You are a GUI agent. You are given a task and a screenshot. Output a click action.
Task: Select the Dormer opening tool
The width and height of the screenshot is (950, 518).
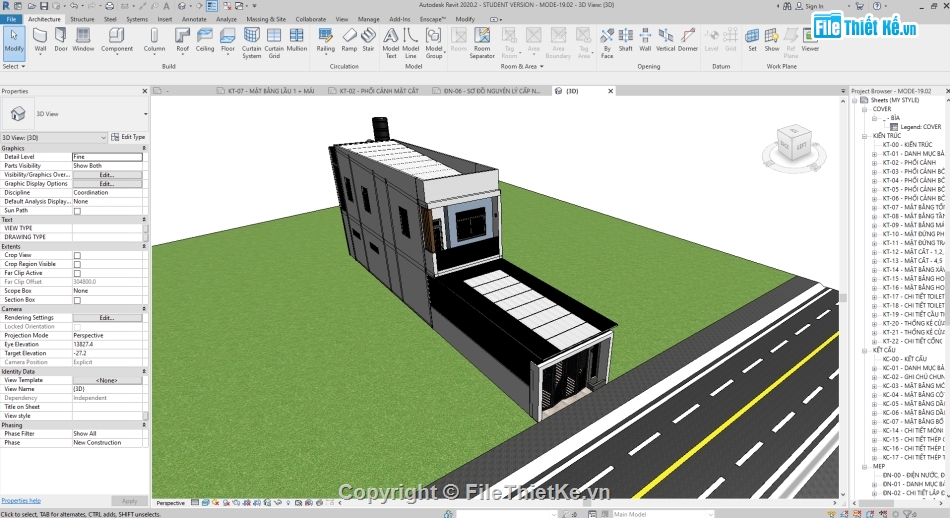coord(688,40)
